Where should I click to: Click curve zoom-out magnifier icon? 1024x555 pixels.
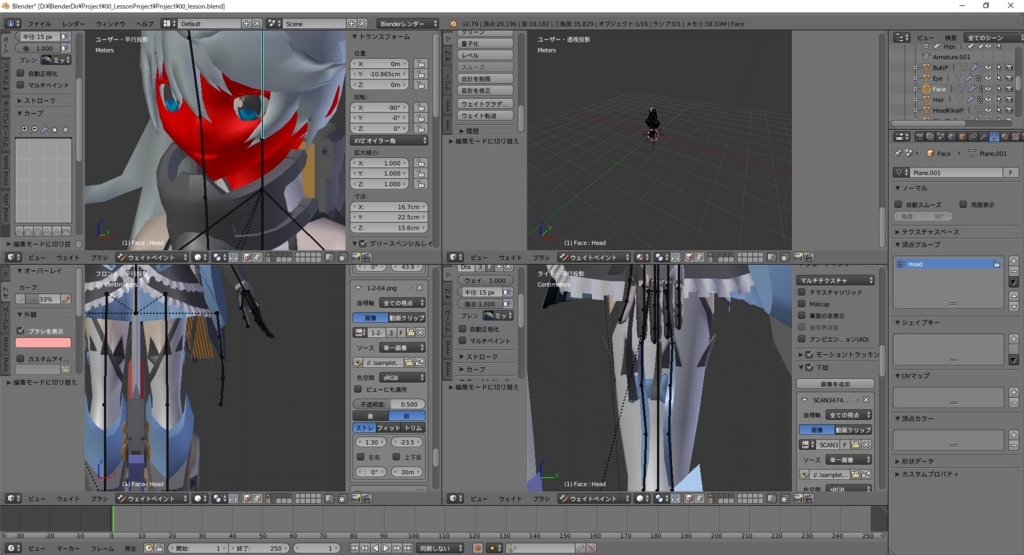[35, 129]
